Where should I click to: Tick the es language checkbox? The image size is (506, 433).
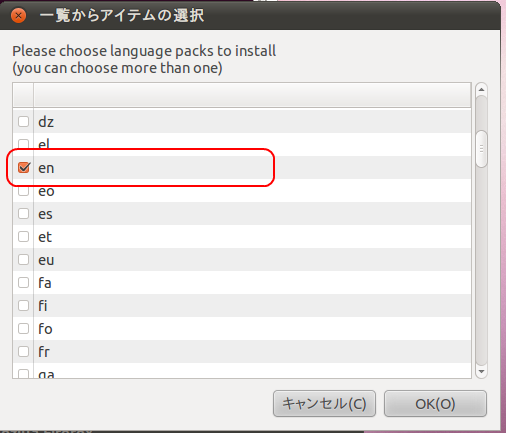(x=23, y=213)
